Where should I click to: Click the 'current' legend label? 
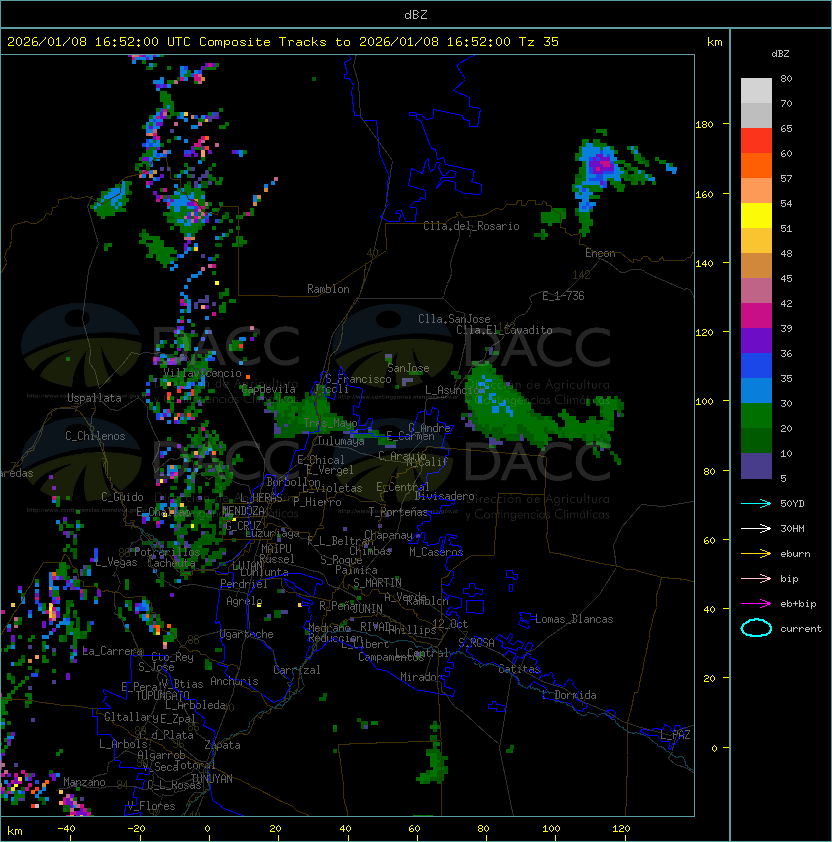pyautogui.click(x=801, y=629)
